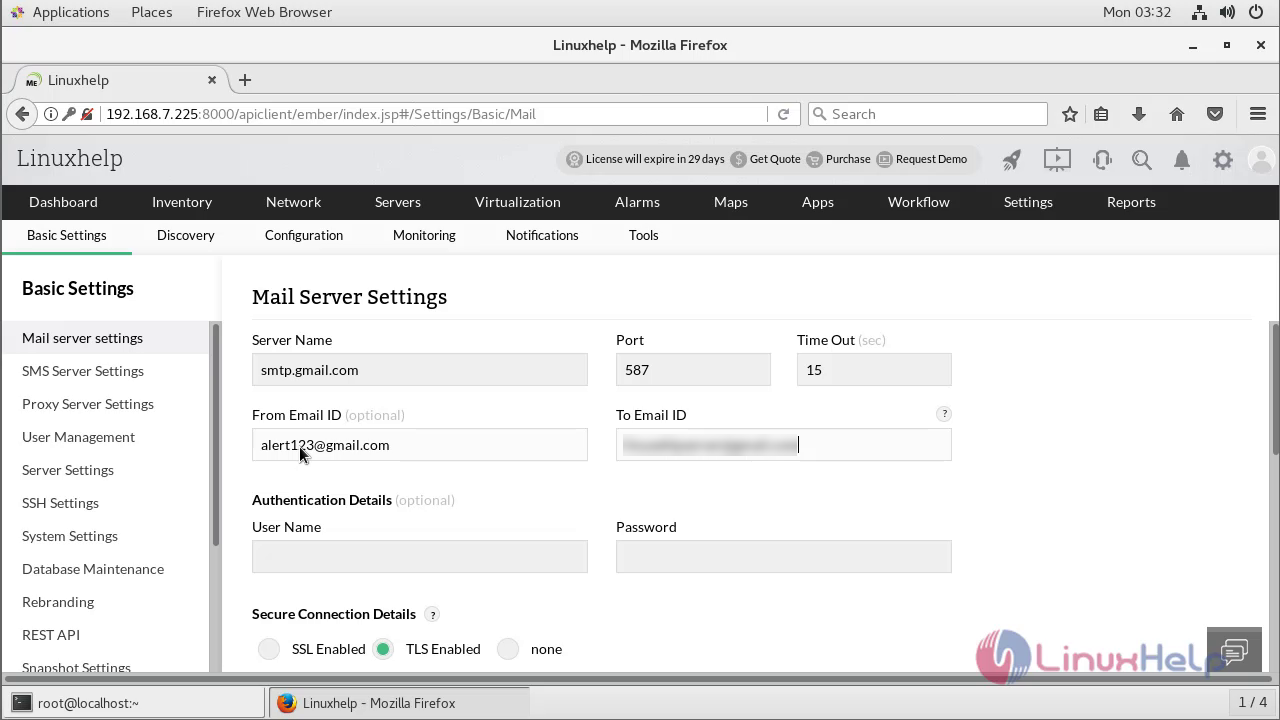Select the SSL Enabled radio button

269,649
